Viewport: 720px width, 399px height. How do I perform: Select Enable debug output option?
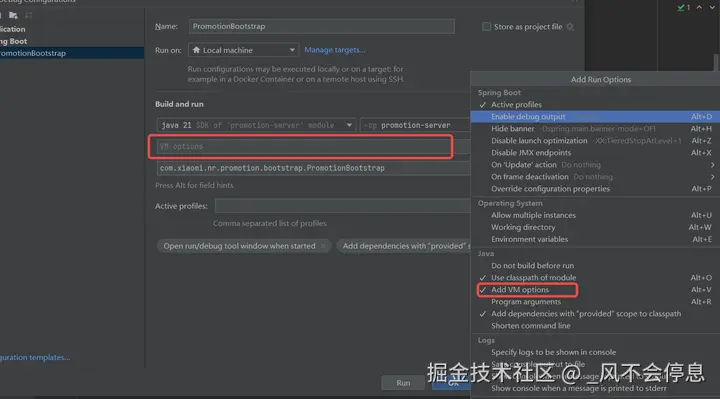tap(595, 117)
